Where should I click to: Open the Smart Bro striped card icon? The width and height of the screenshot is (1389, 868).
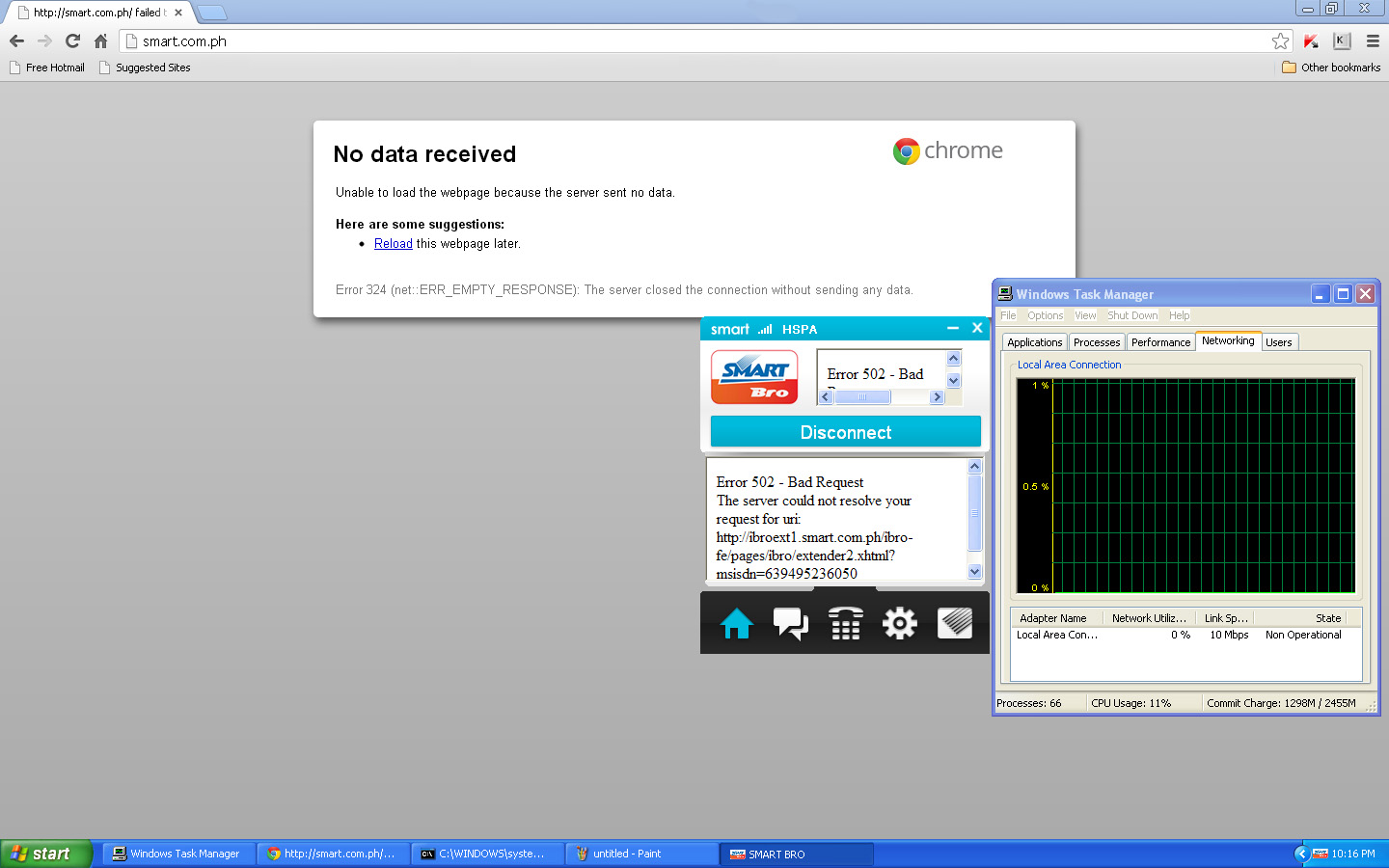click(955, 623)
